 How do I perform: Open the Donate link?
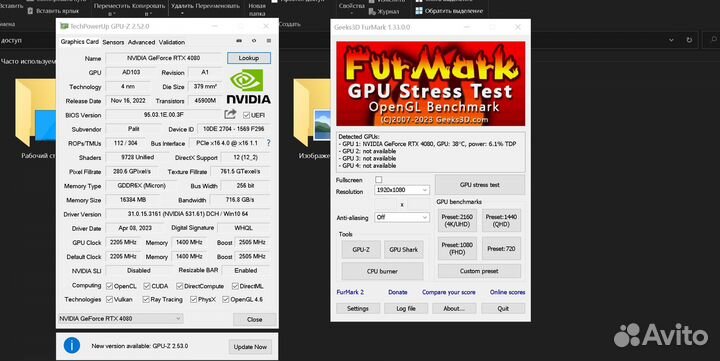coord(398,292)
